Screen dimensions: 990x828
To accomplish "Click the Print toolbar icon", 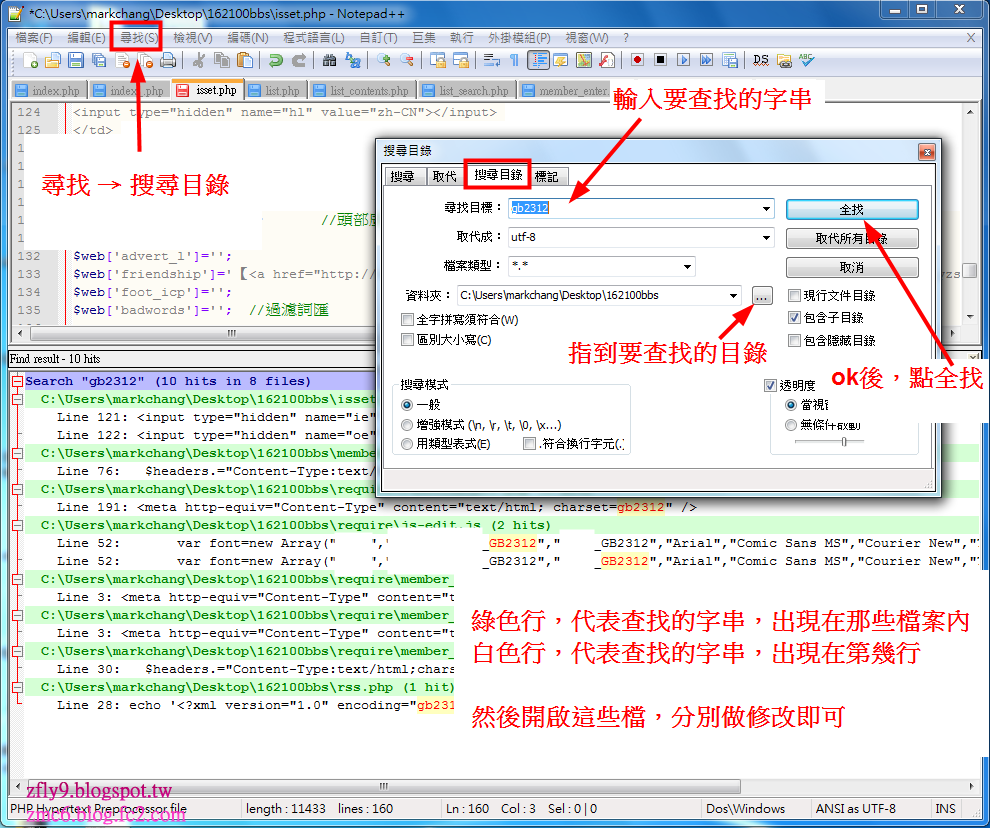I will coord(168,61).
